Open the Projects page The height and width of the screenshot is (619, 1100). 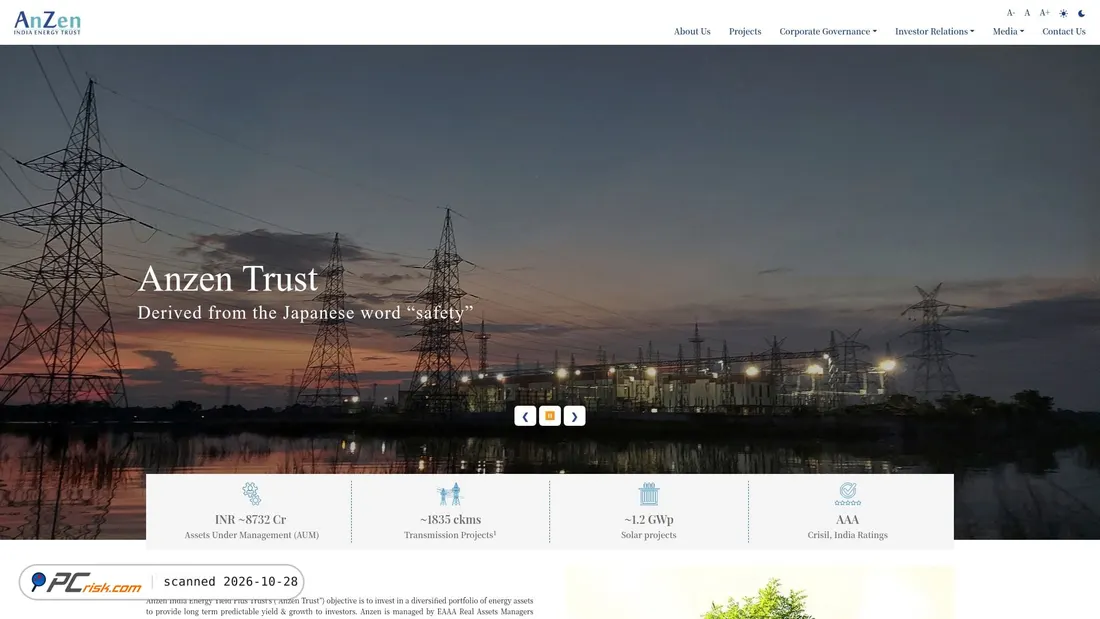745,32
